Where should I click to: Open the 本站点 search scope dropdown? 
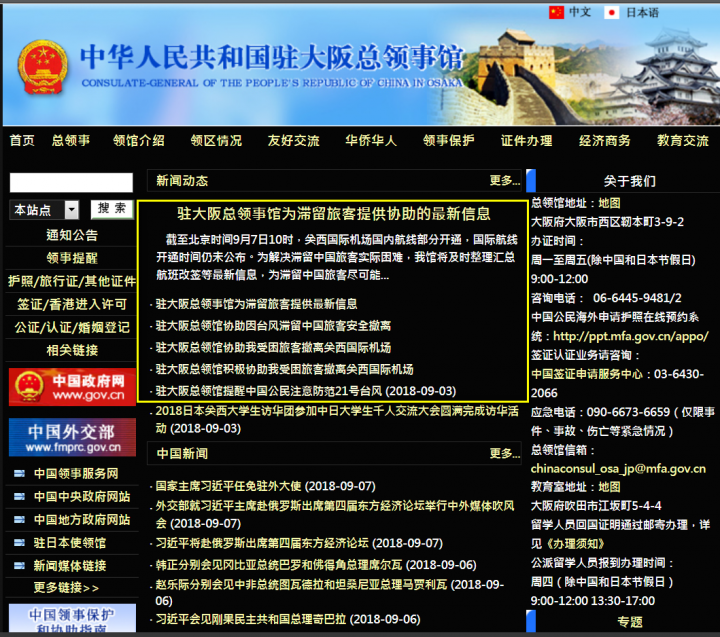[x=44, y=210]
